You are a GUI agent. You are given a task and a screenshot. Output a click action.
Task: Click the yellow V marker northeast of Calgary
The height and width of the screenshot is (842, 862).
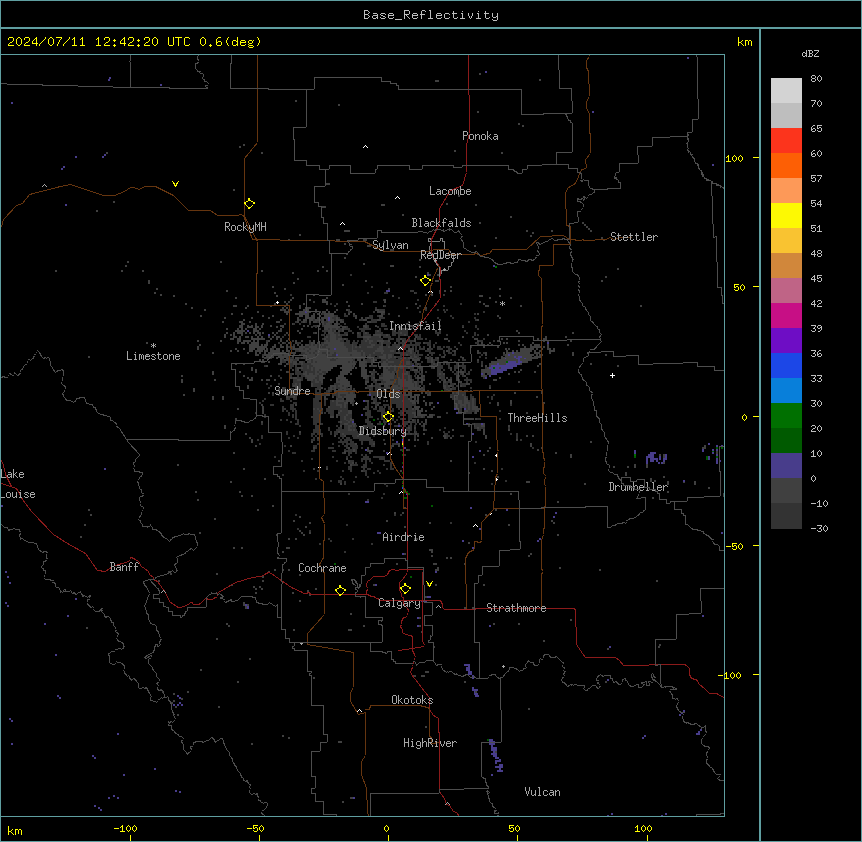point(429,584)
